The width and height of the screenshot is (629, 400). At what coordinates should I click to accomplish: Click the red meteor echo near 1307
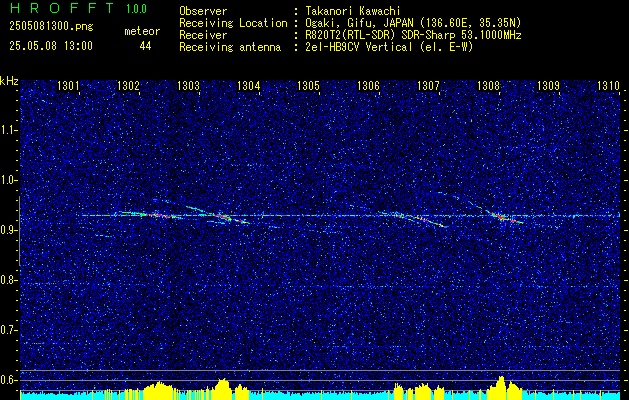tap(425, 219)
